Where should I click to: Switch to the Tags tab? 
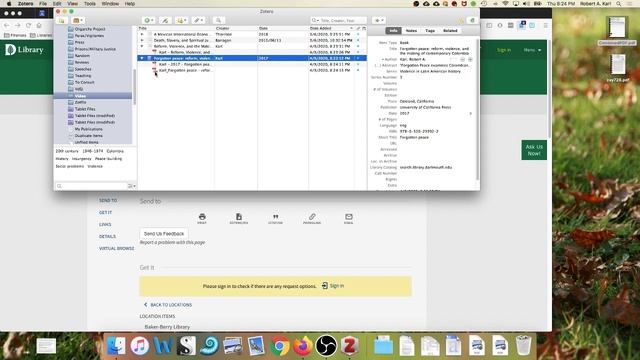430,31
